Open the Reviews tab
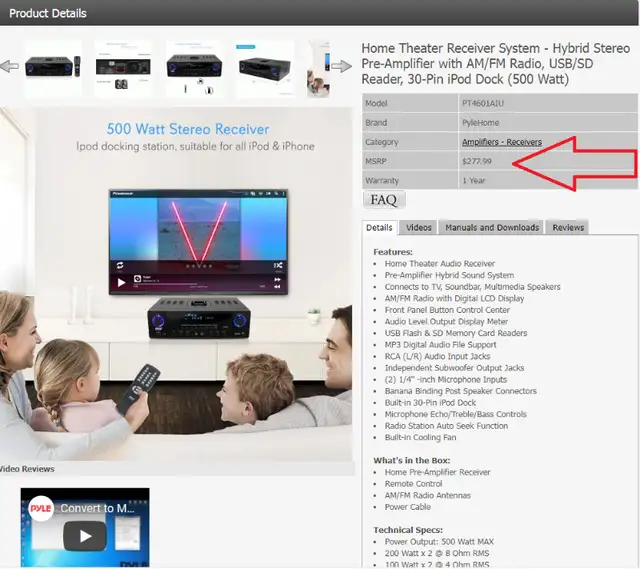640x569 pixels. [x=568, y=227]
